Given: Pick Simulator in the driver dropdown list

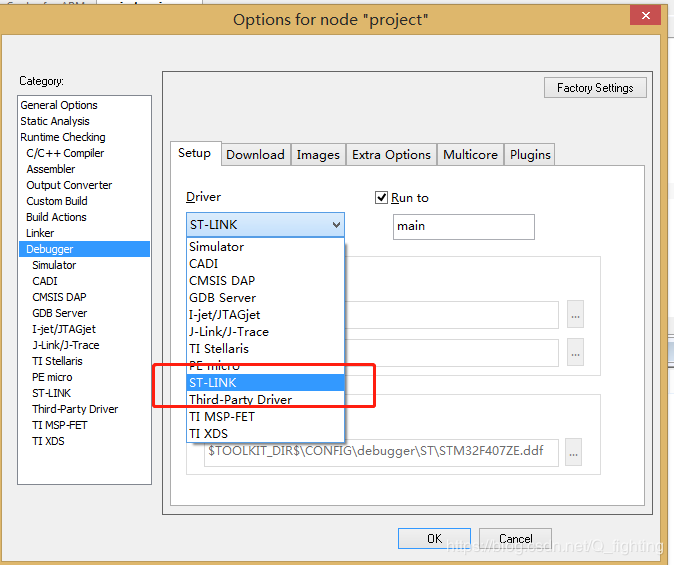Looking at the screenshot, I should (x=217, y=247).
